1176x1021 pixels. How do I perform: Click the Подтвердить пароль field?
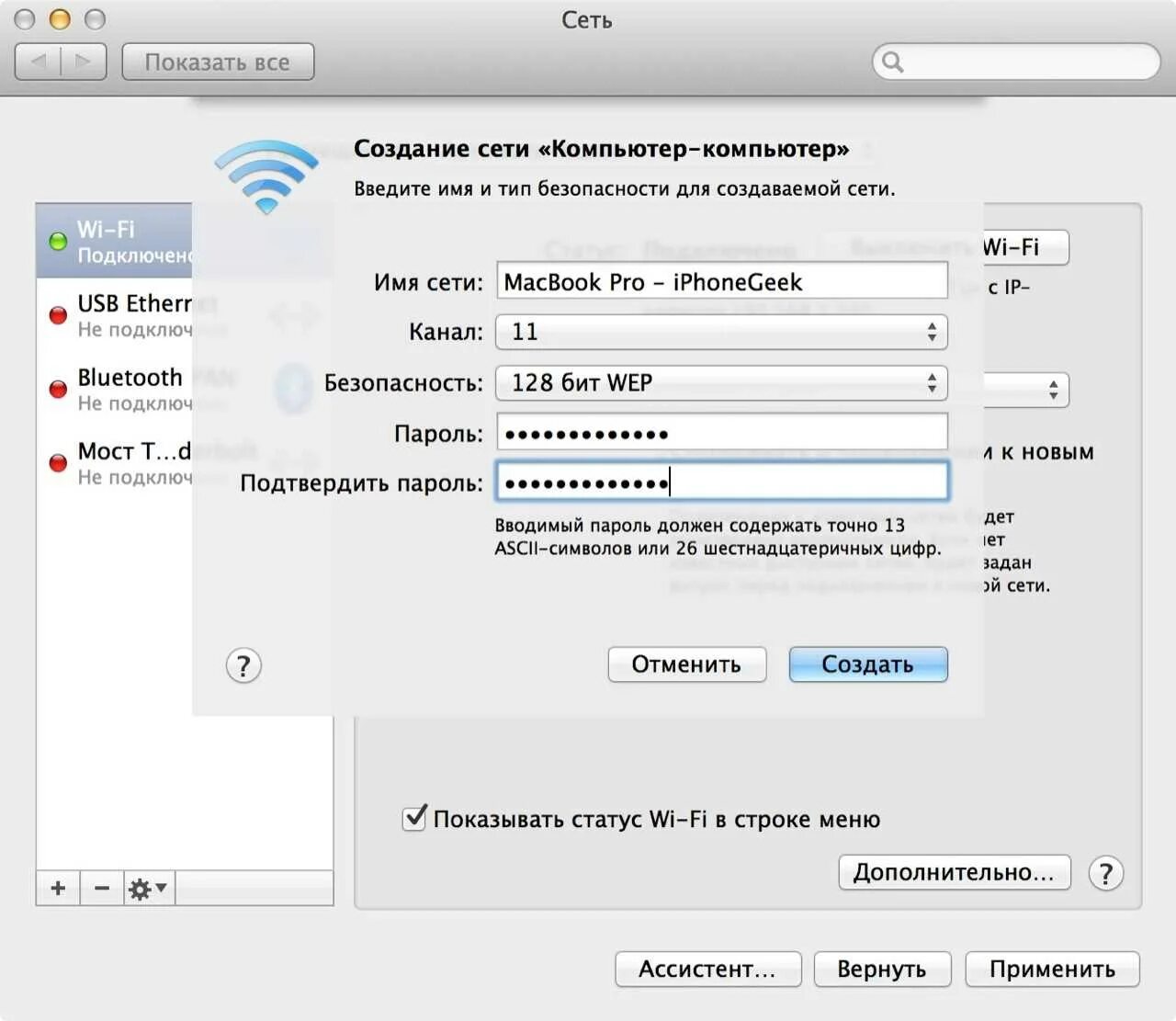[722, 482]
